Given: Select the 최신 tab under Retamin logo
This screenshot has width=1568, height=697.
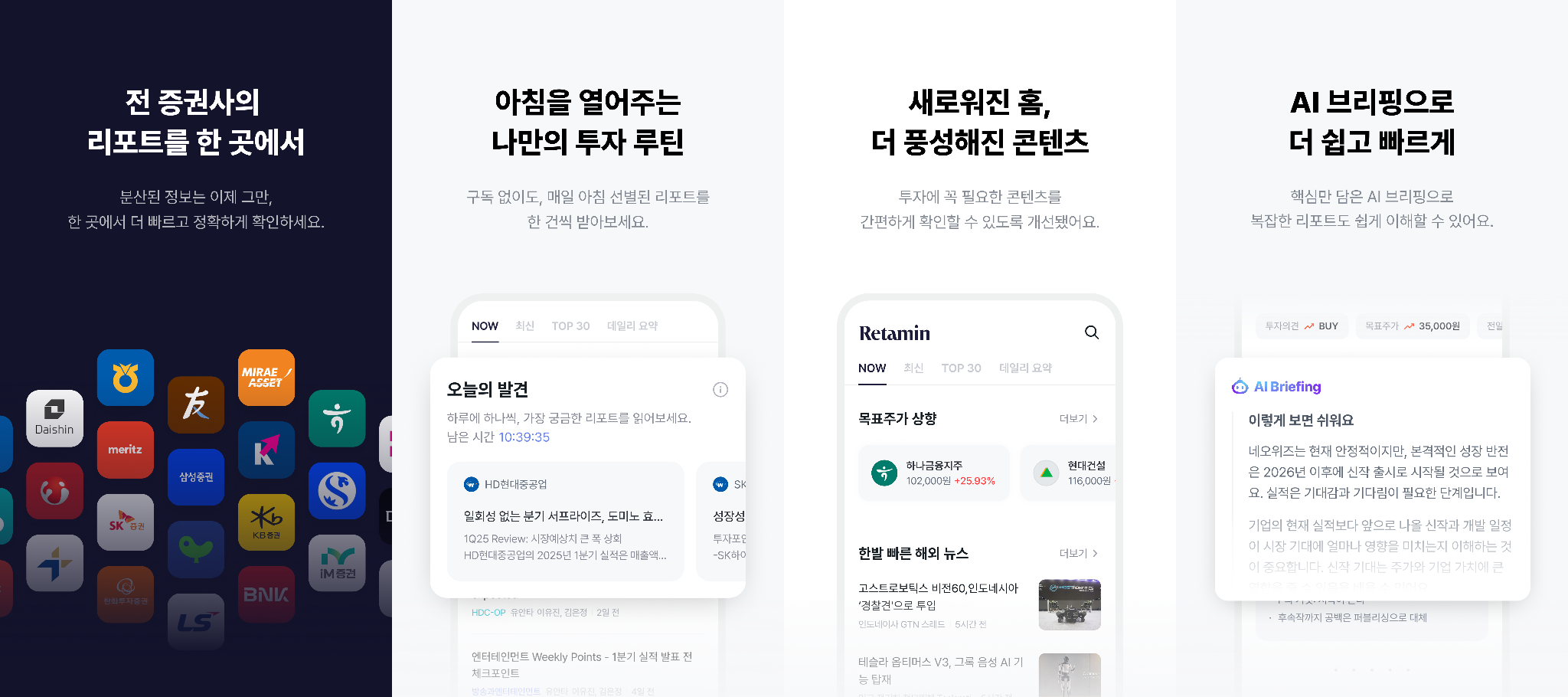Looking at the screenshot, I should 913,368.
